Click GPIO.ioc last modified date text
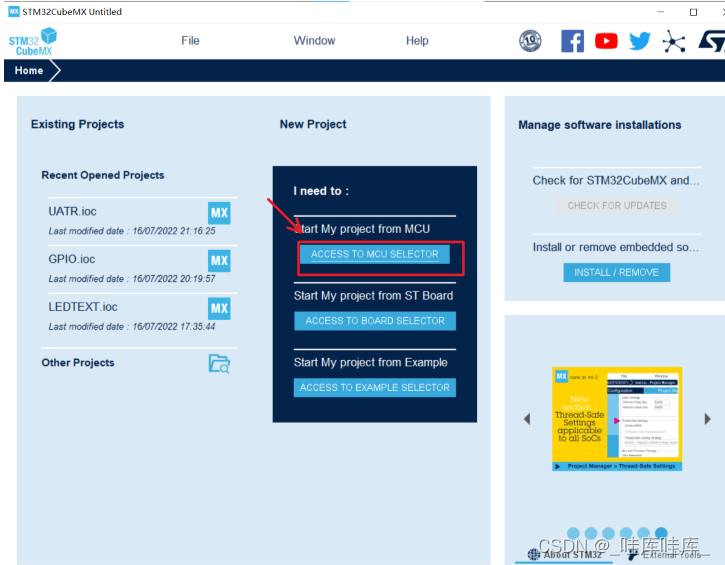This screenshot has height=565, width=725. click(x=132, y=279)
